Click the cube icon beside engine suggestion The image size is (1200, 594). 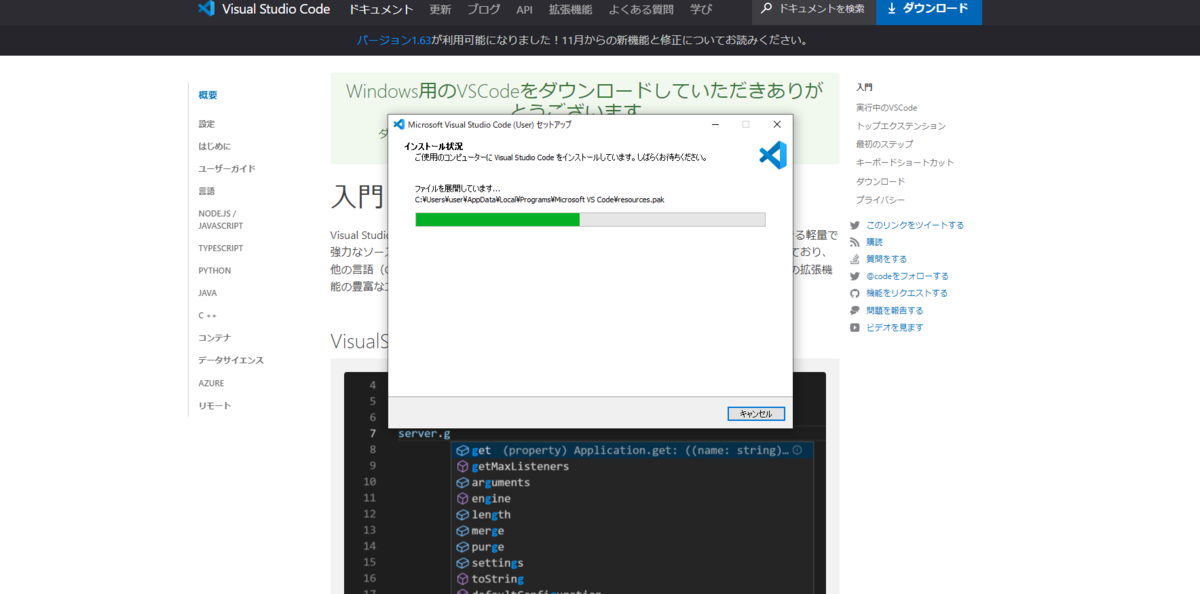click(x=462, y=498)
